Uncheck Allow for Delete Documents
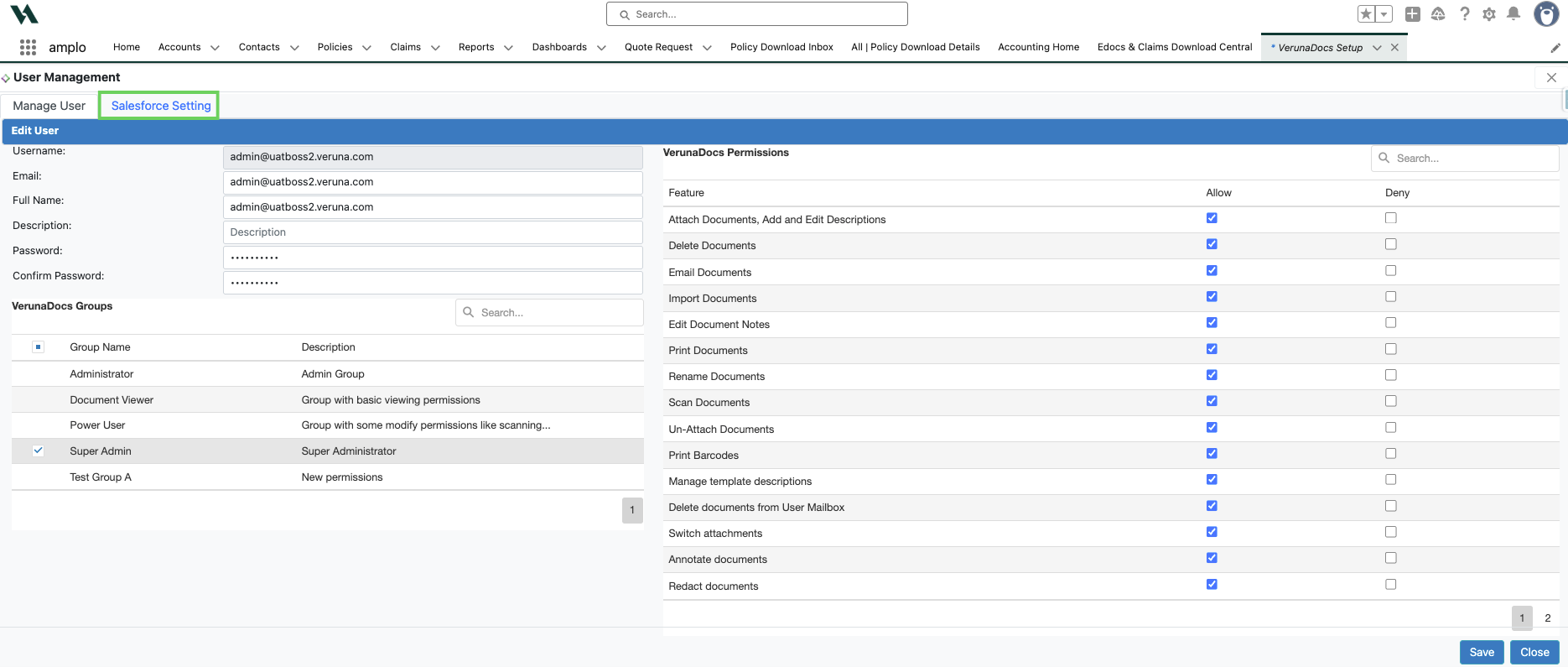Image resolution: width=1568 pixels, height=667 pixels. coord(1212,244)
